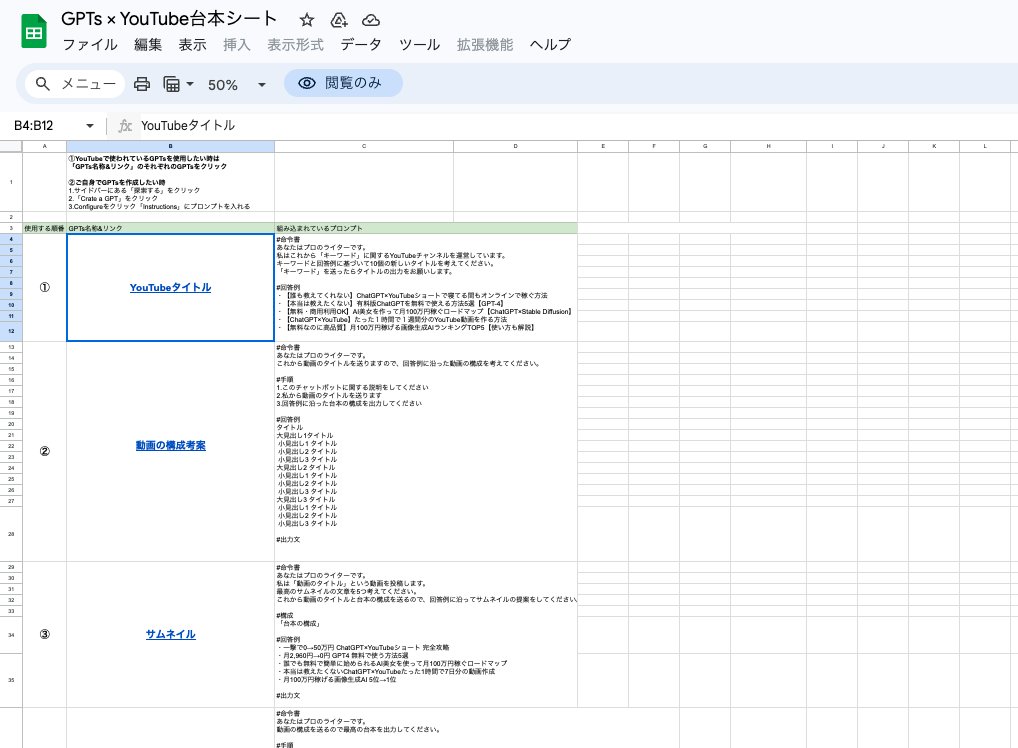Expand the name box dropdown arrow

[90, 126]
